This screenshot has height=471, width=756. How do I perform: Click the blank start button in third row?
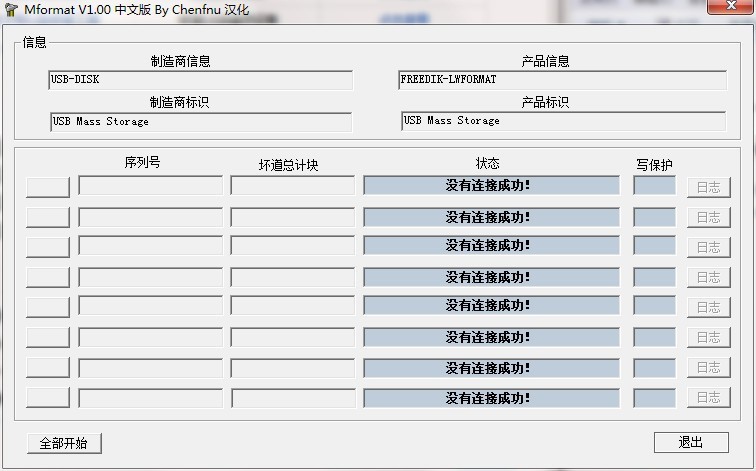pyautogui.click(x=48, y=247)
